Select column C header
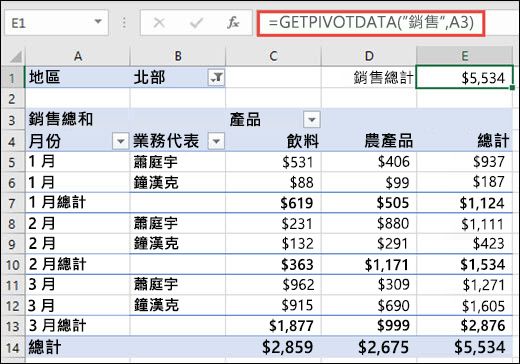This screenshot has height=364, width=520. 273,56
